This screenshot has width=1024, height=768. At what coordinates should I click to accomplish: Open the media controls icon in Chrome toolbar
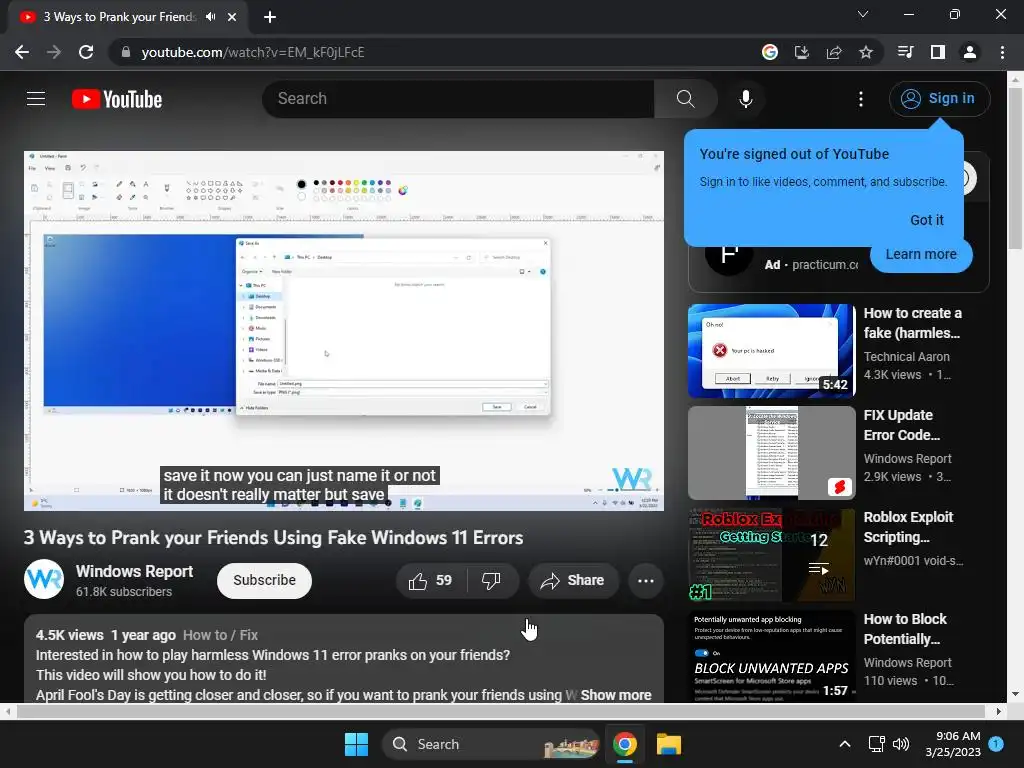905,52
